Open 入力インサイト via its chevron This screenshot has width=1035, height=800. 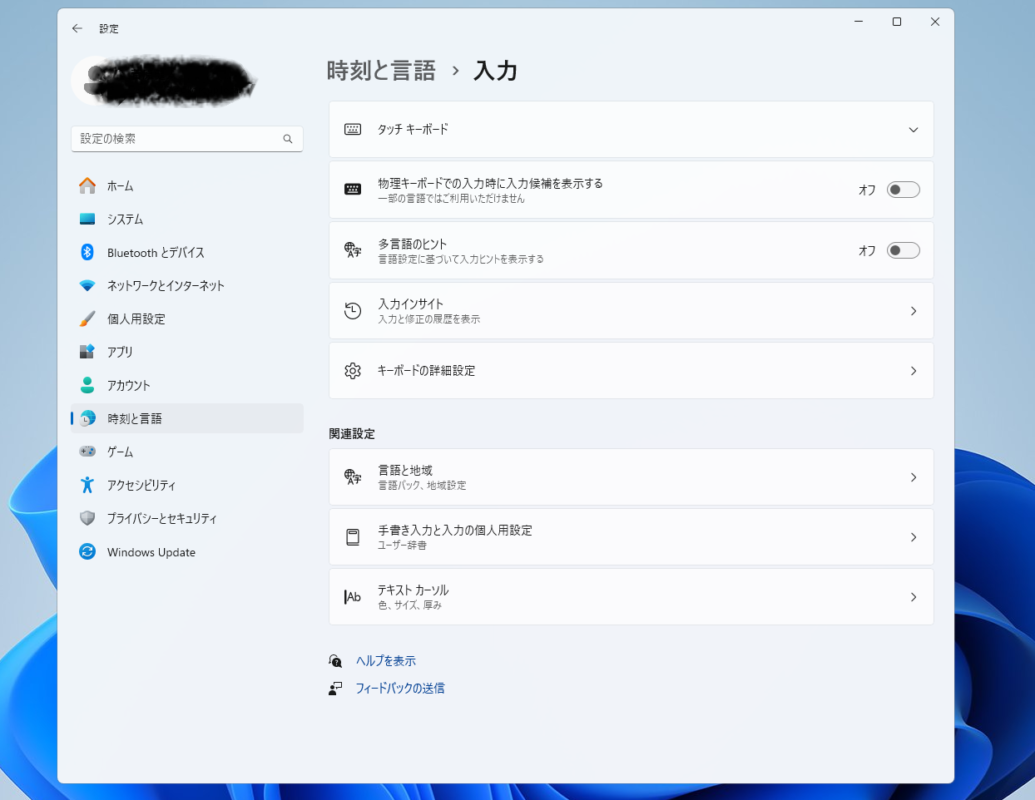pyautogui.click(x=914, y=311)
